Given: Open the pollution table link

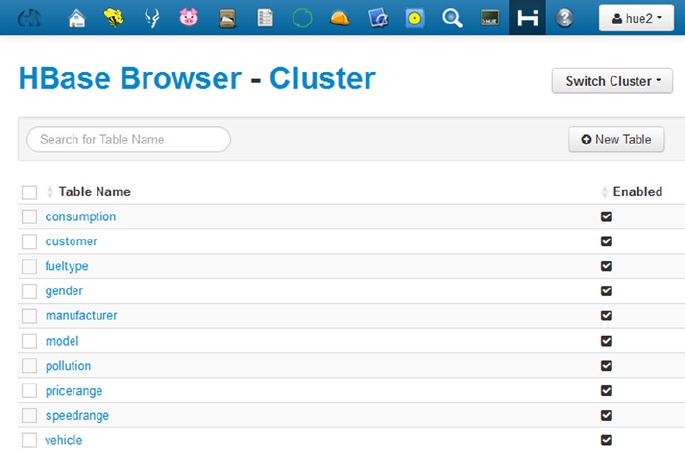Looking at the screenshot, I should point(69,366).
